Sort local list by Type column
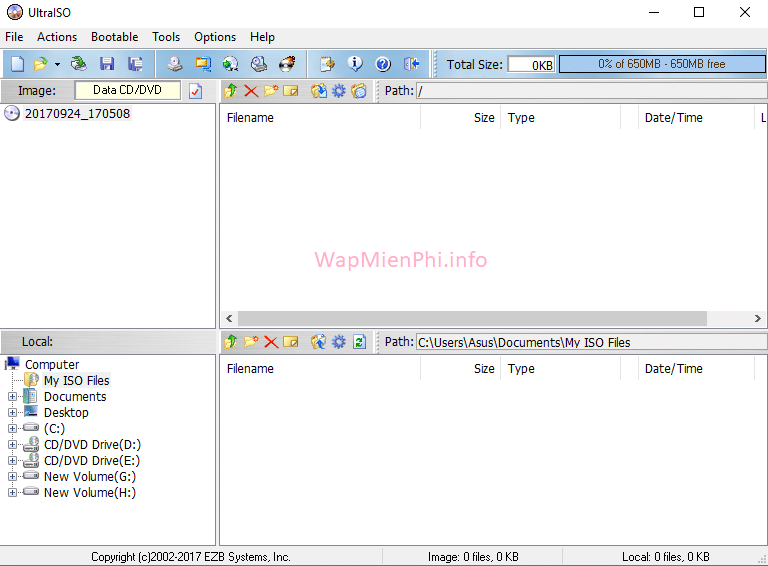The image size is (768, 566). tap(560, 369)
